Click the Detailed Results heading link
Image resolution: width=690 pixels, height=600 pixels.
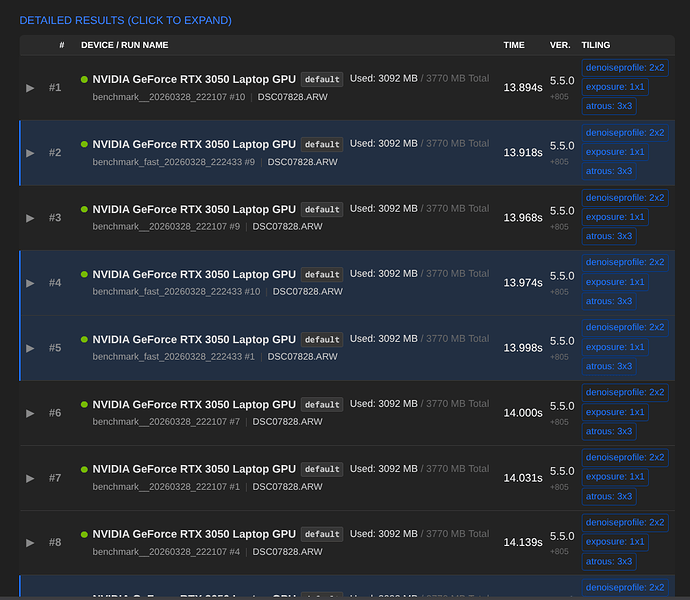(125, 20)
